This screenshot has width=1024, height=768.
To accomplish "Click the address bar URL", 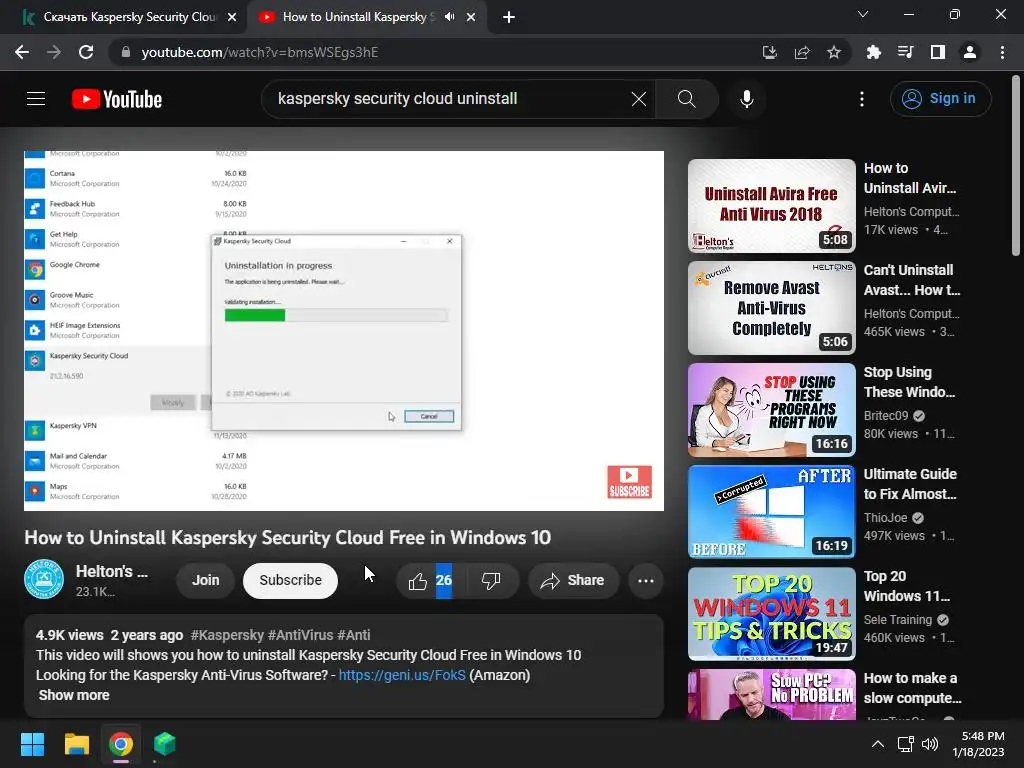I will (260, 52).
